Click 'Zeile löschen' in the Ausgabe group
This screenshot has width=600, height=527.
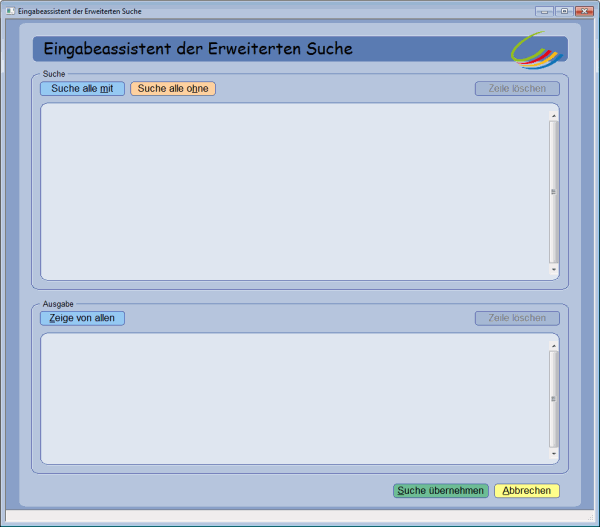point(517,318)
